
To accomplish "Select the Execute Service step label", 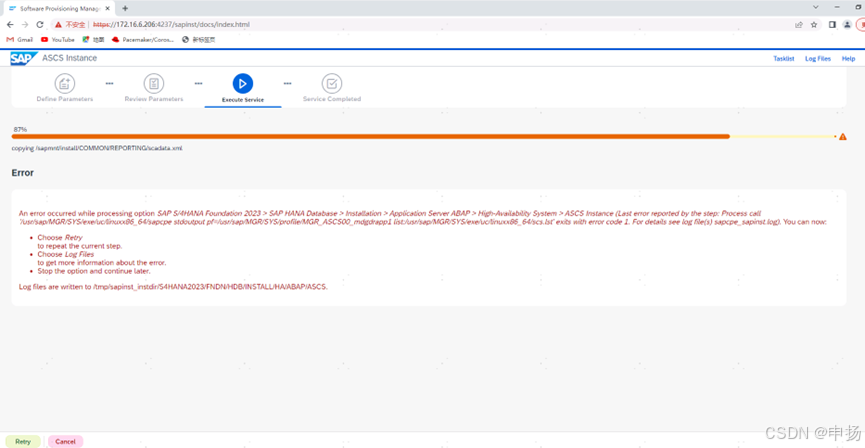I will pyautogui.click(x=243, y=100).
